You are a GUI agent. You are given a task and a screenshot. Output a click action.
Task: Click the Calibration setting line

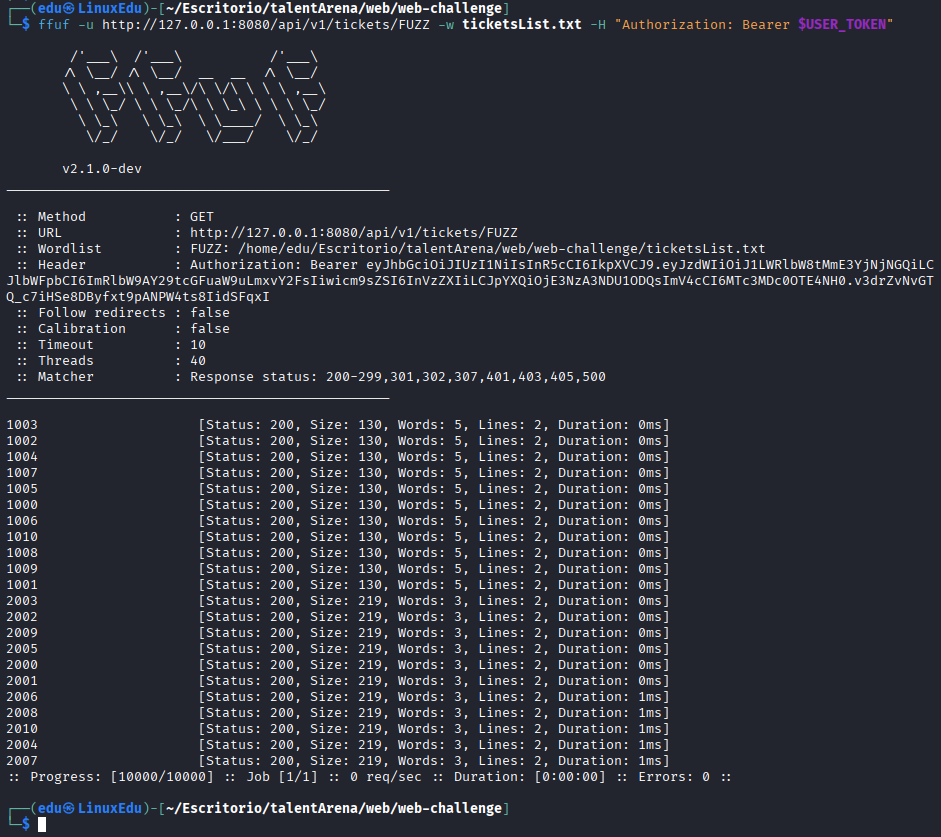[x=123, y=329]
